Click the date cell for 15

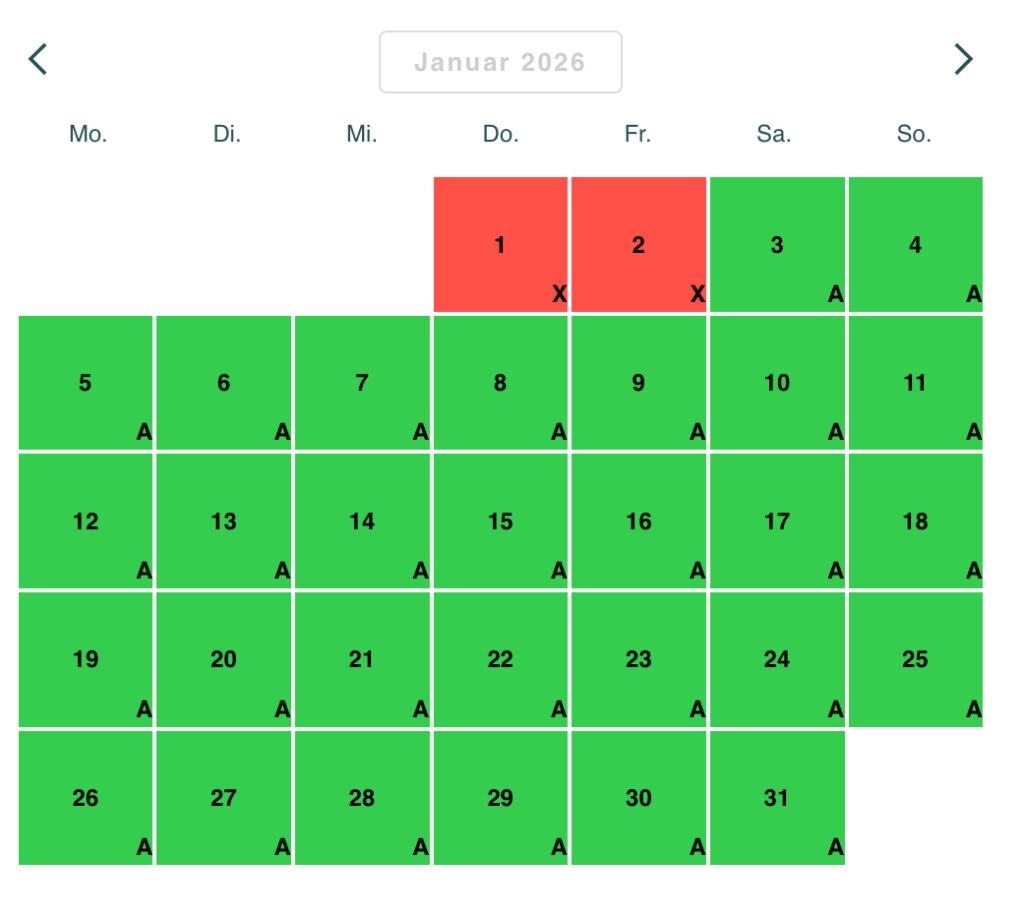[x=500, y=521]
